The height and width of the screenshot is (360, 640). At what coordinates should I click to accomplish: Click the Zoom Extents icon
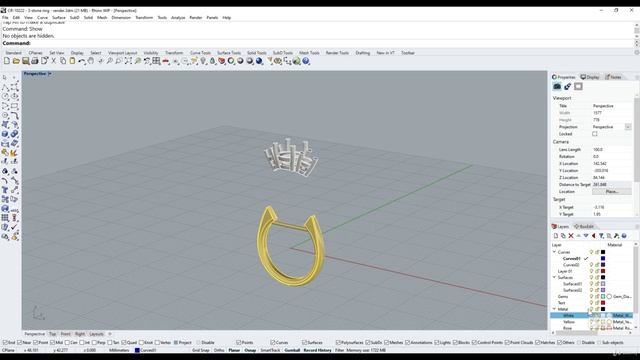click(x=128, y=61)
